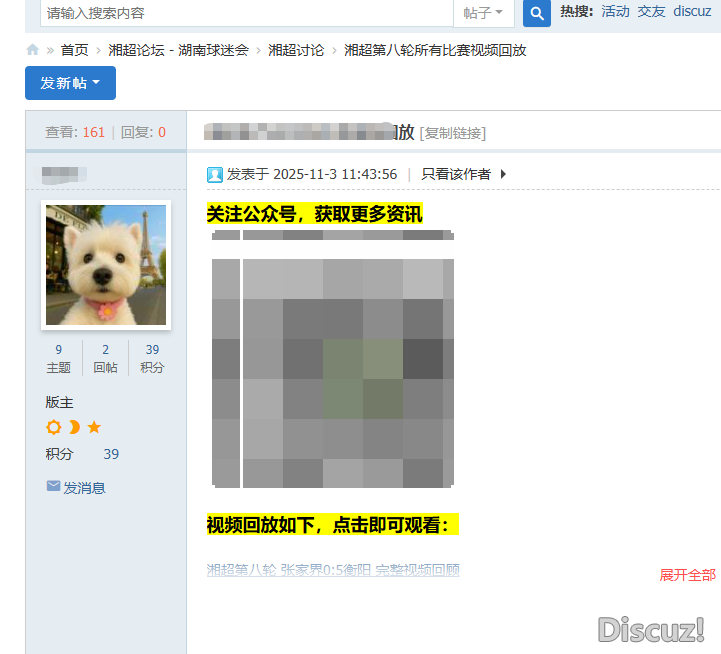Click the post author icon beside 发表于

[x=215, y=175]
